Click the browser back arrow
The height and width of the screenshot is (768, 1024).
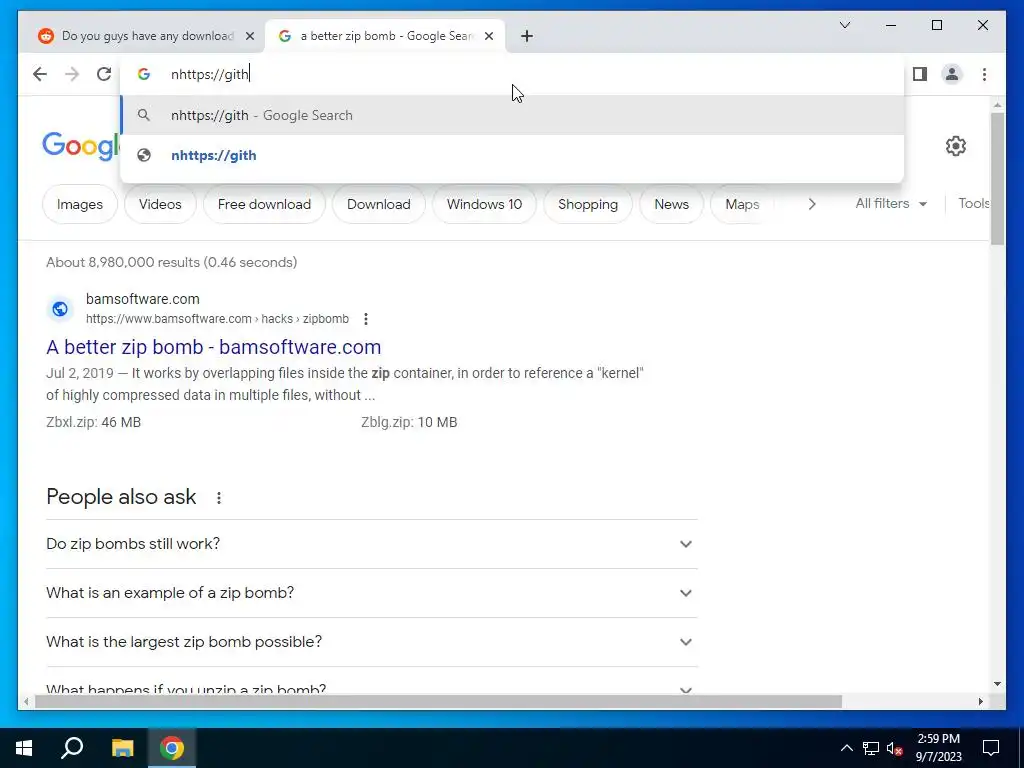(x=40, y=74)
